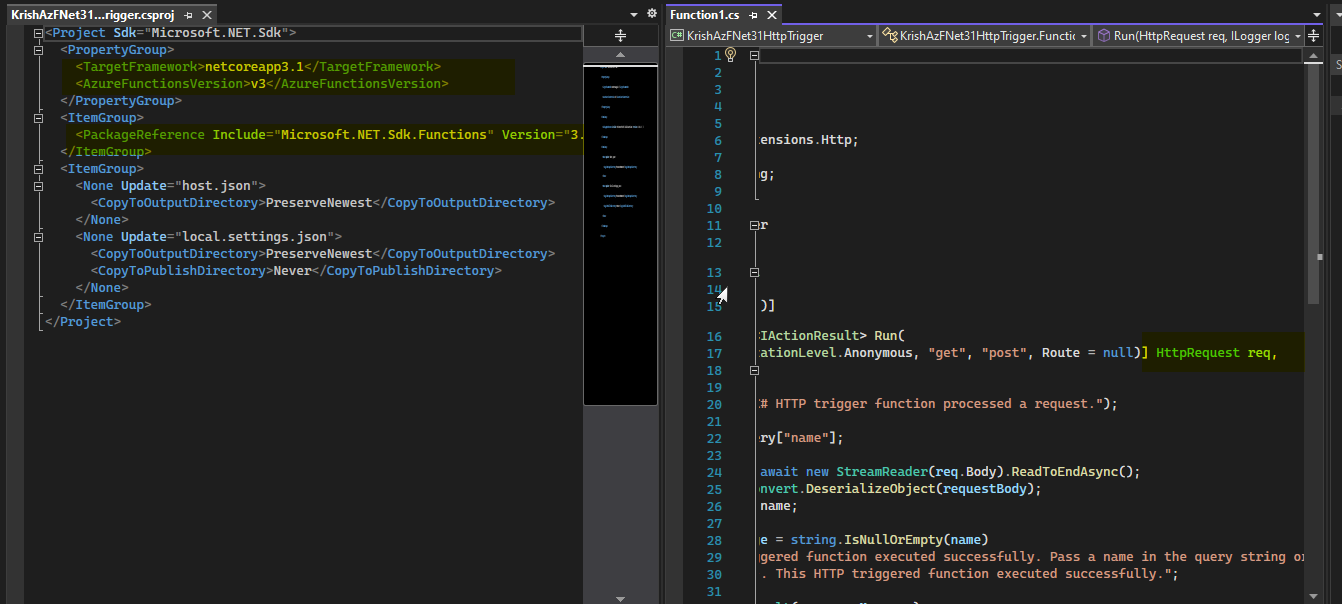Click PreserveNewest under host.json
1342x604 pixels.
[319, 203]
